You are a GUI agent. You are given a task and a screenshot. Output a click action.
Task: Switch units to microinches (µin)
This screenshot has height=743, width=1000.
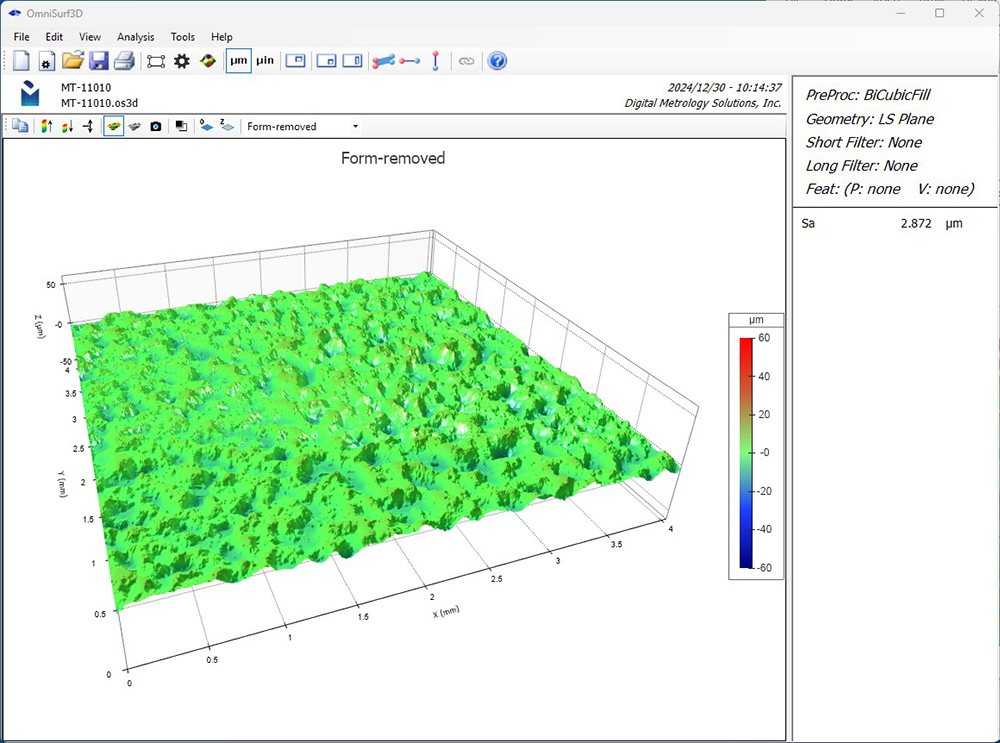[x=265, y=61]
